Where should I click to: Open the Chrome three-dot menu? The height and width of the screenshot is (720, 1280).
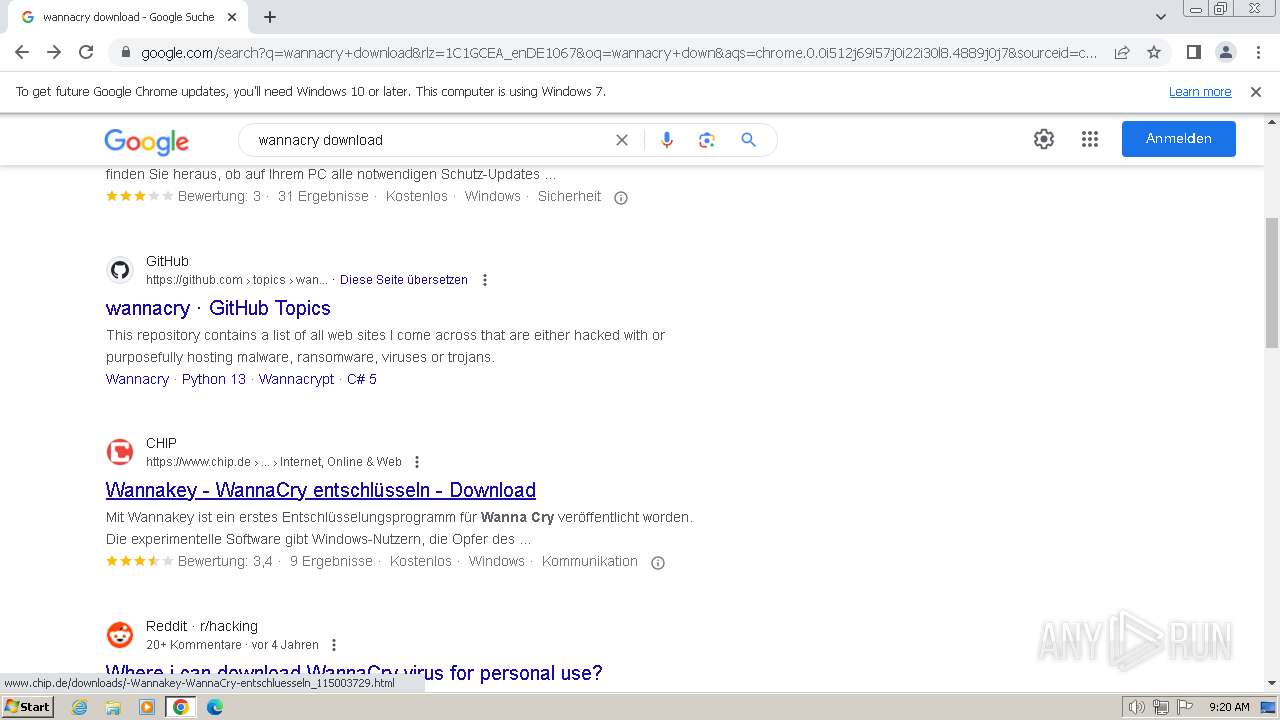point(1258,52)
